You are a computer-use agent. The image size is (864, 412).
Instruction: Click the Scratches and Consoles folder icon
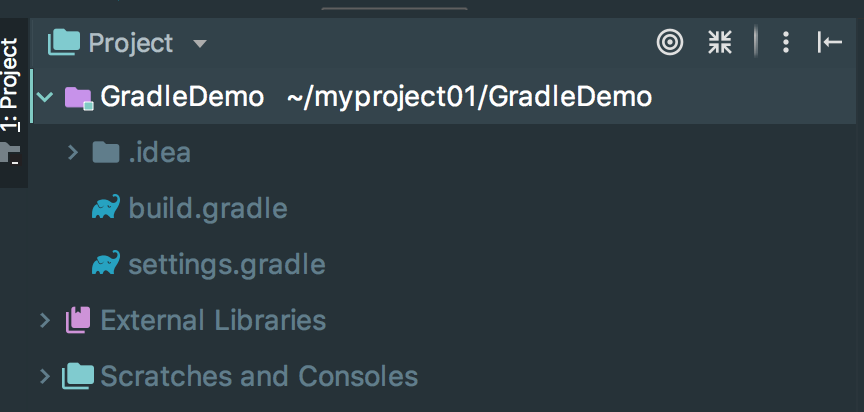point(78,376)
